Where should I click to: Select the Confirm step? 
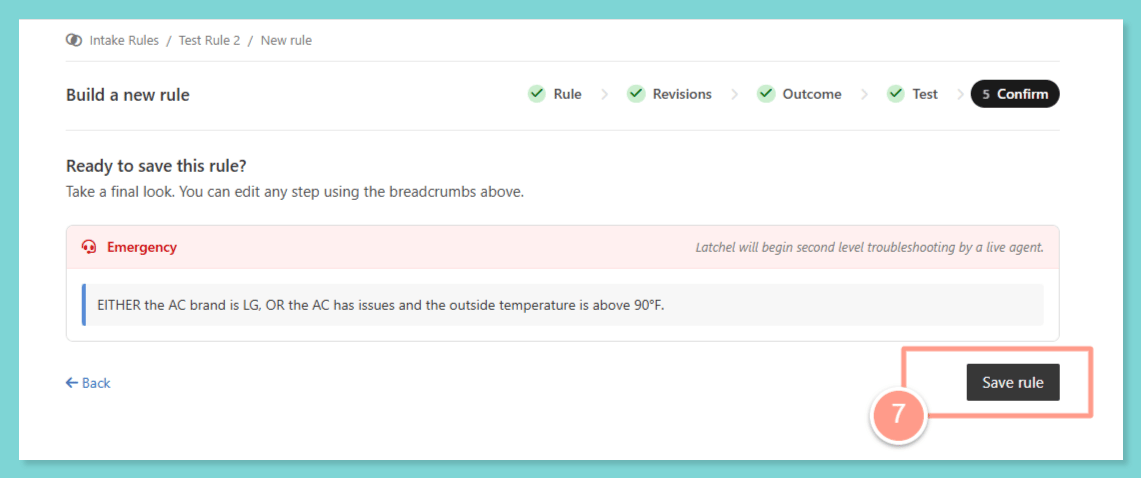1014,94
